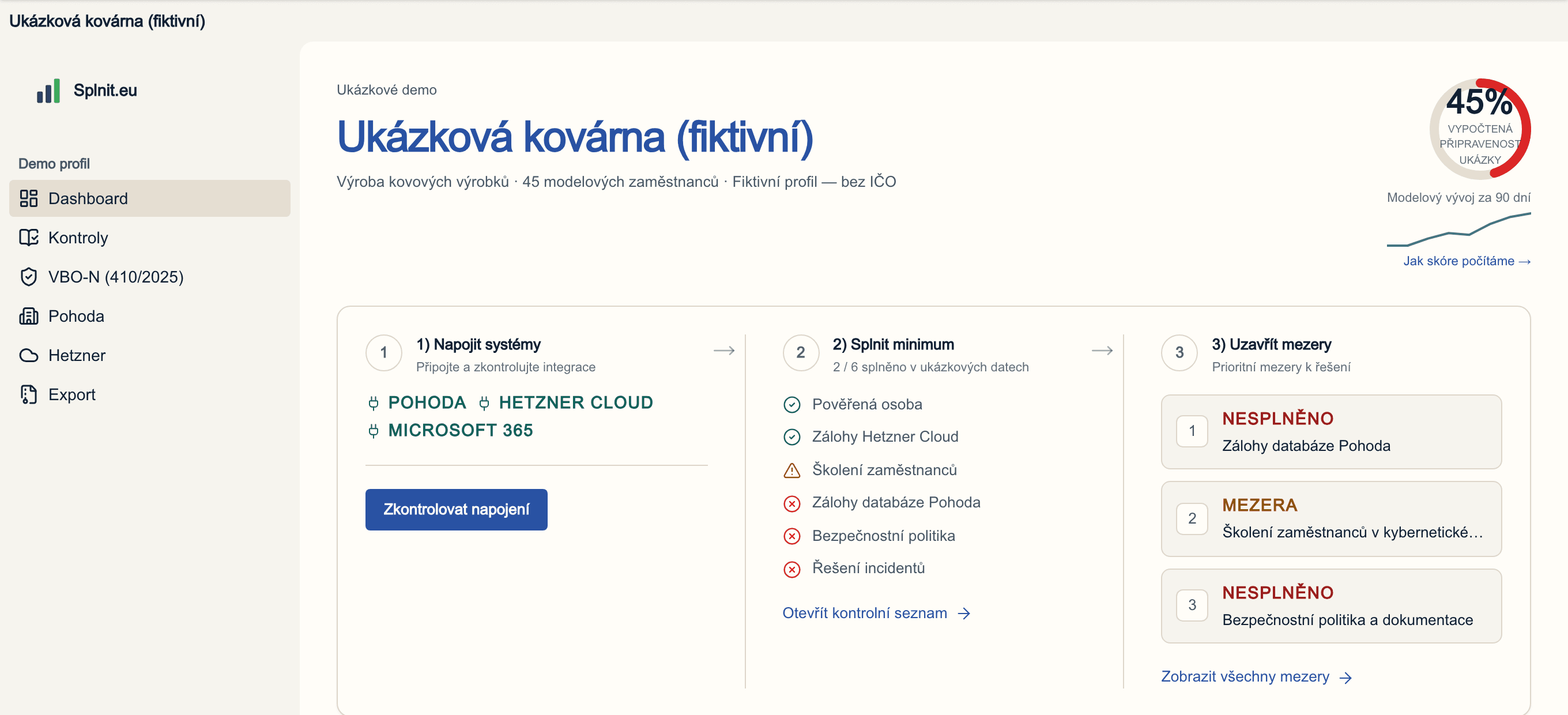Click red X icon by Zálohy databáze Pohoda
1568x715 pixels.
point(792,503)
